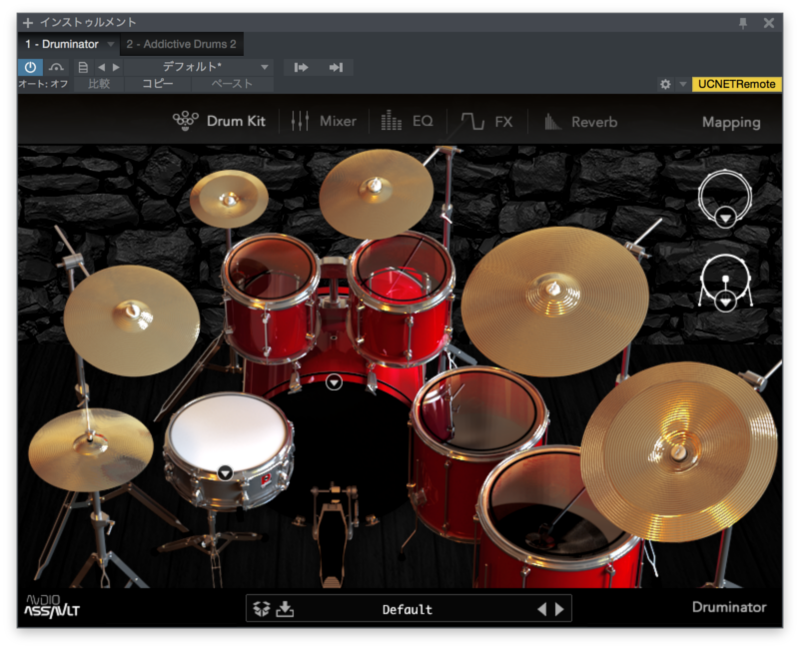Toggle オート:オフ automation setting
Image resolution: width=800 pixels, height=649 pixels.
click(x=43, y=84)
